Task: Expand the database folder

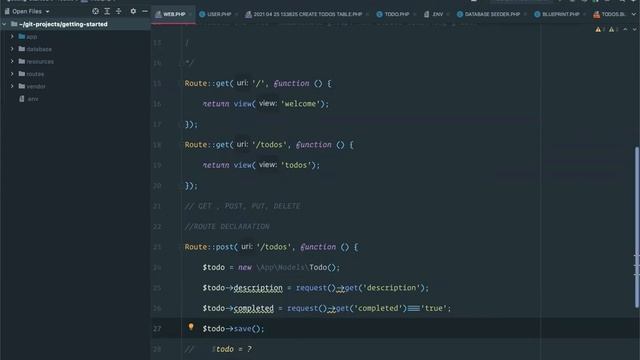Action: [x=12, y=49]
